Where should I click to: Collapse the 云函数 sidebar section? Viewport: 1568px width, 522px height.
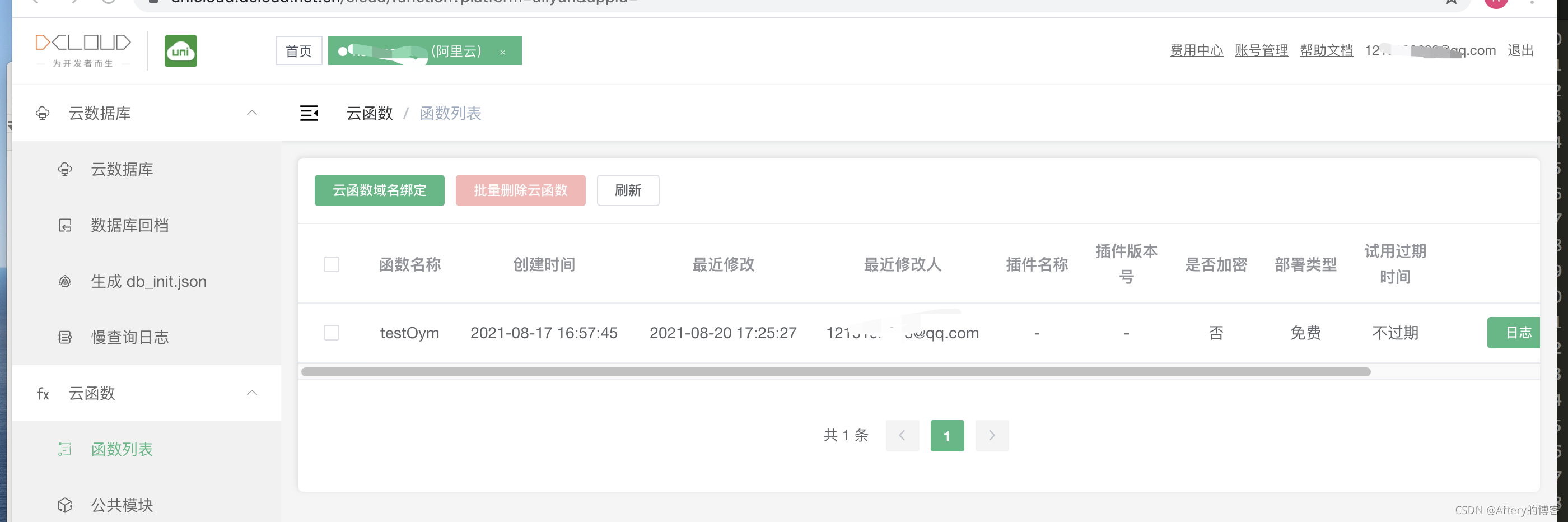[x=252, y=394]
